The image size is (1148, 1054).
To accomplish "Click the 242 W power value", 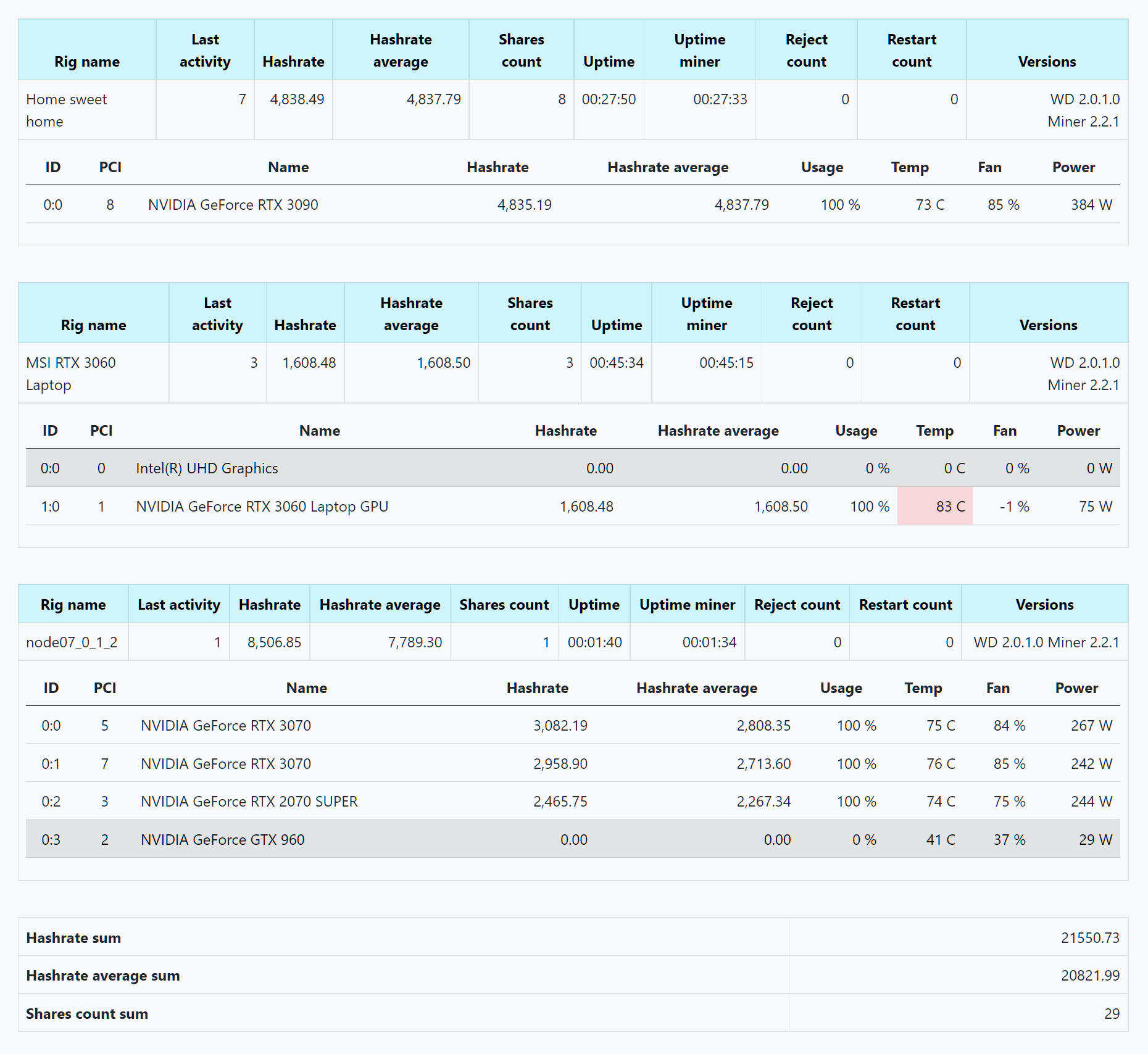I will click(x=1091, y=763).
